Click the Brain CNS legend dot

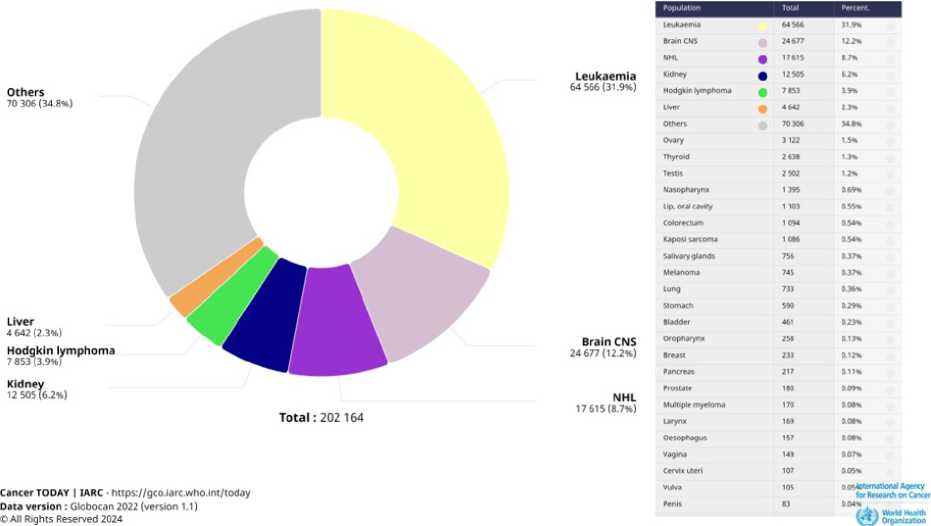762,41
